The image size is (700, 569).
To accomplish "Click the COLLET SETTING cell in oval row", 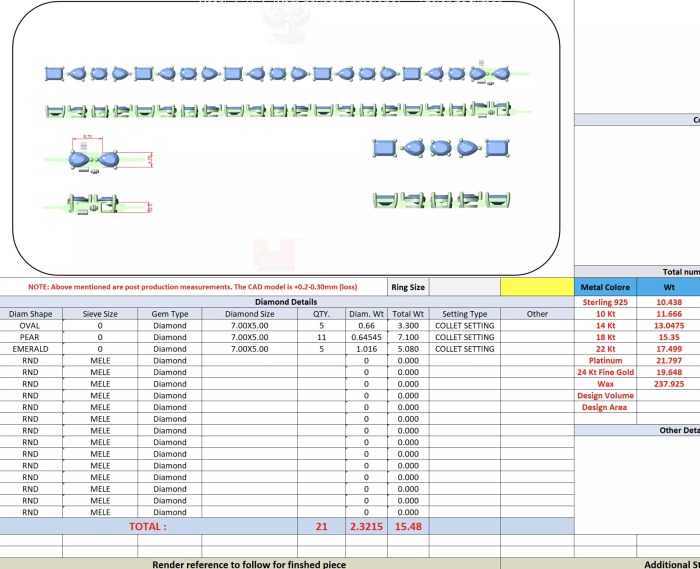I will click(464, 325).
